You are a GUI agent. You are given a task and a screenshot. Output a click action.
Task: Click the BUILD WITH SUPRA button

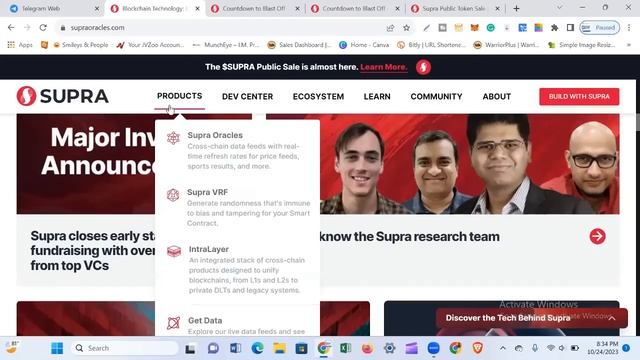579,97
